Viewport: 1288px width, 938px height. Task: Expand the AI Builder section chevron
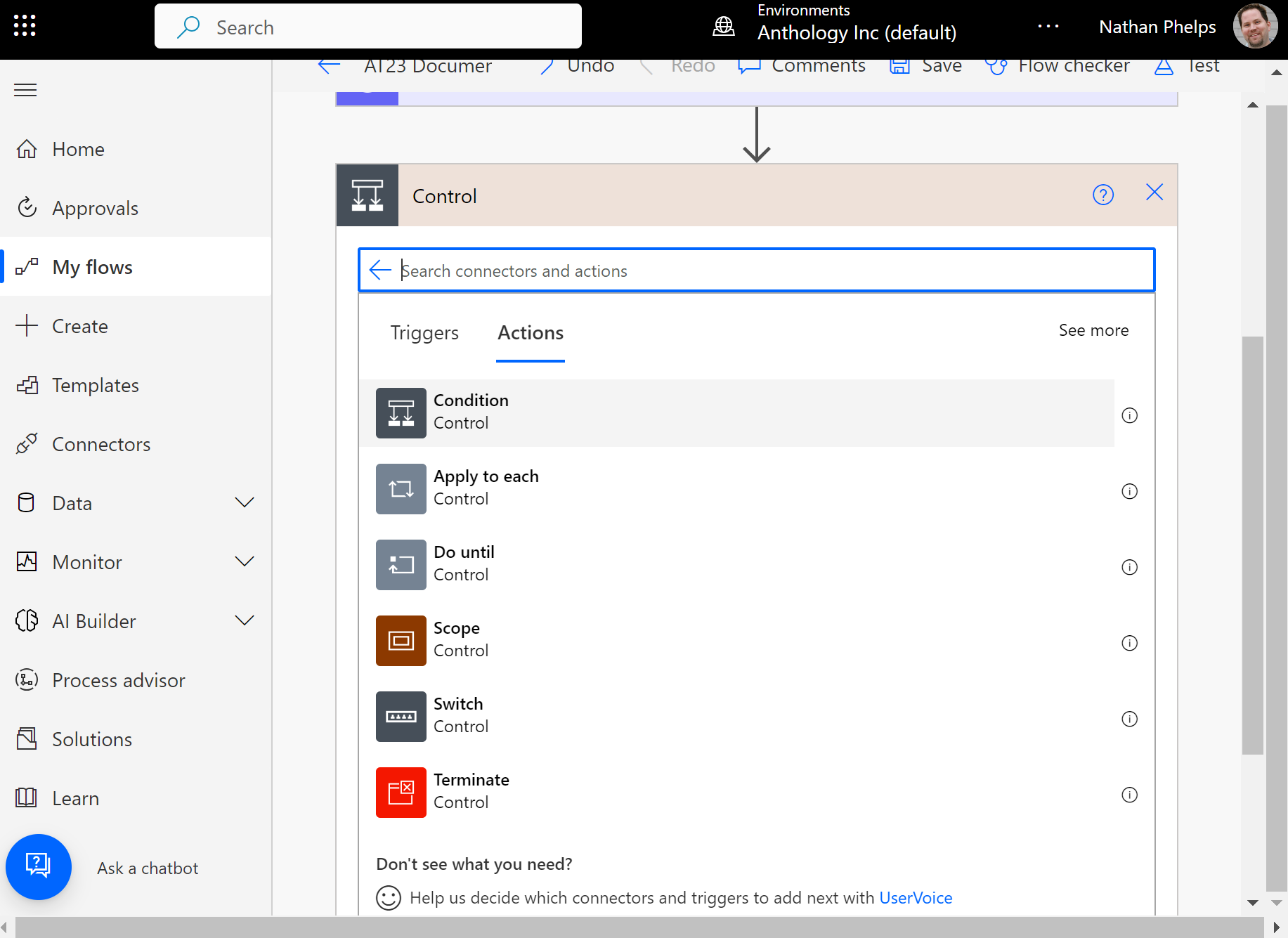[x=244, y=620]
